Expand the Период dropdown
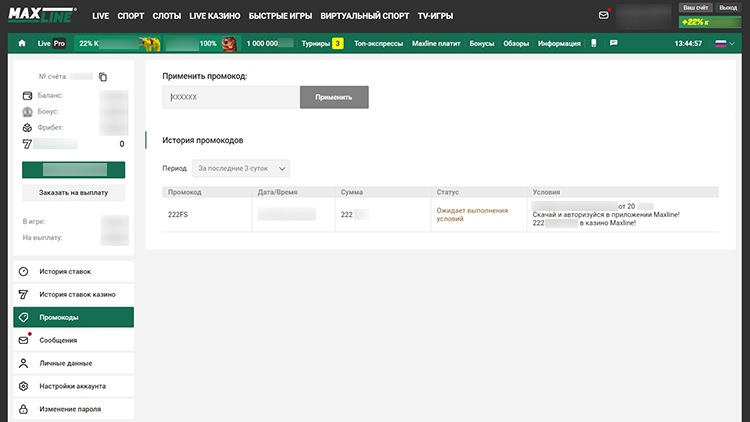This screenshot has width=750, height=422. [x=241, y=169]
